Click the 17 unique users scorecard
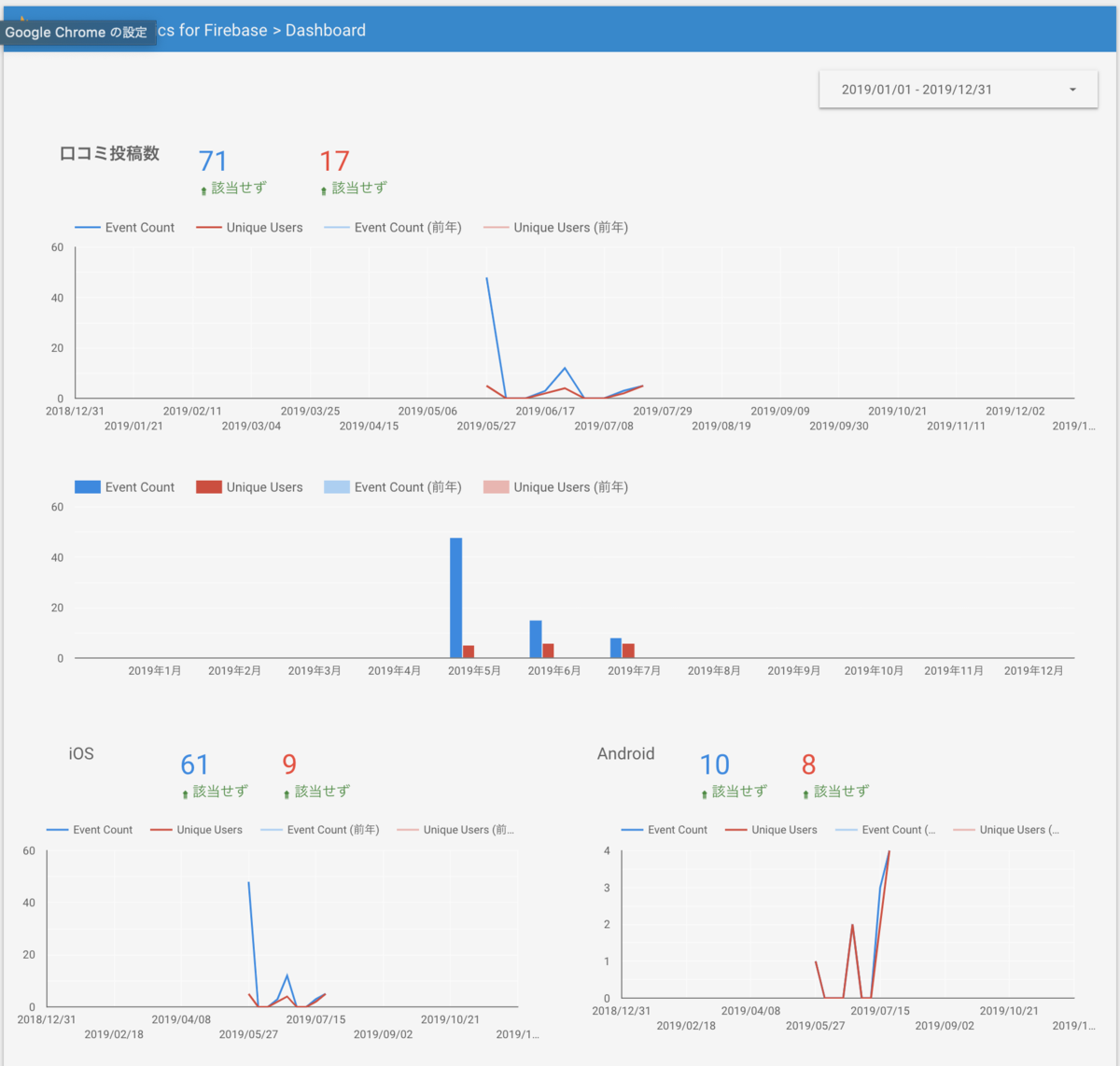The height and width of the screenshot is (1066, 1120). pyautogui.click(x=334, y=161)
